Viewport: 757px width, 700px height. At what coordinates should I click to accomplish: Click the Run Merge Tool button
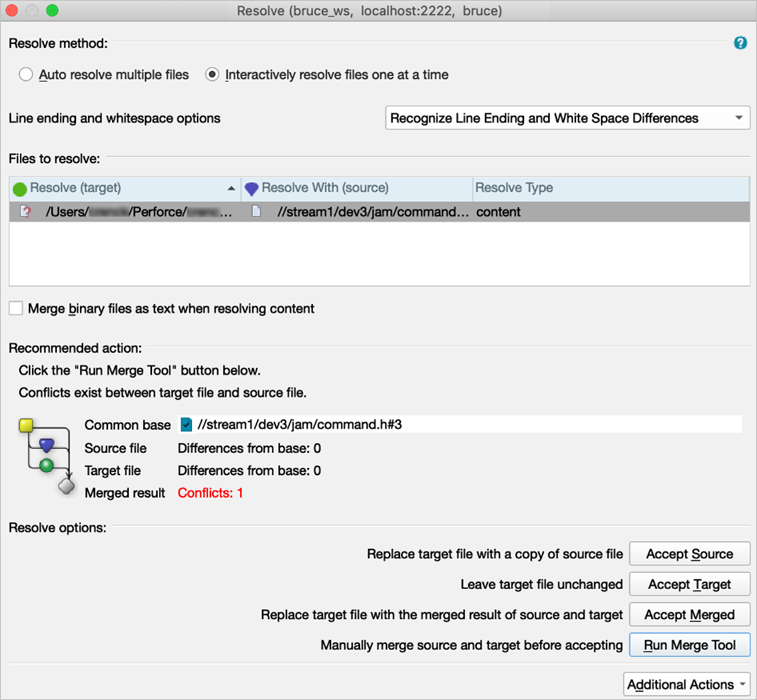click(x=689, y=645)
